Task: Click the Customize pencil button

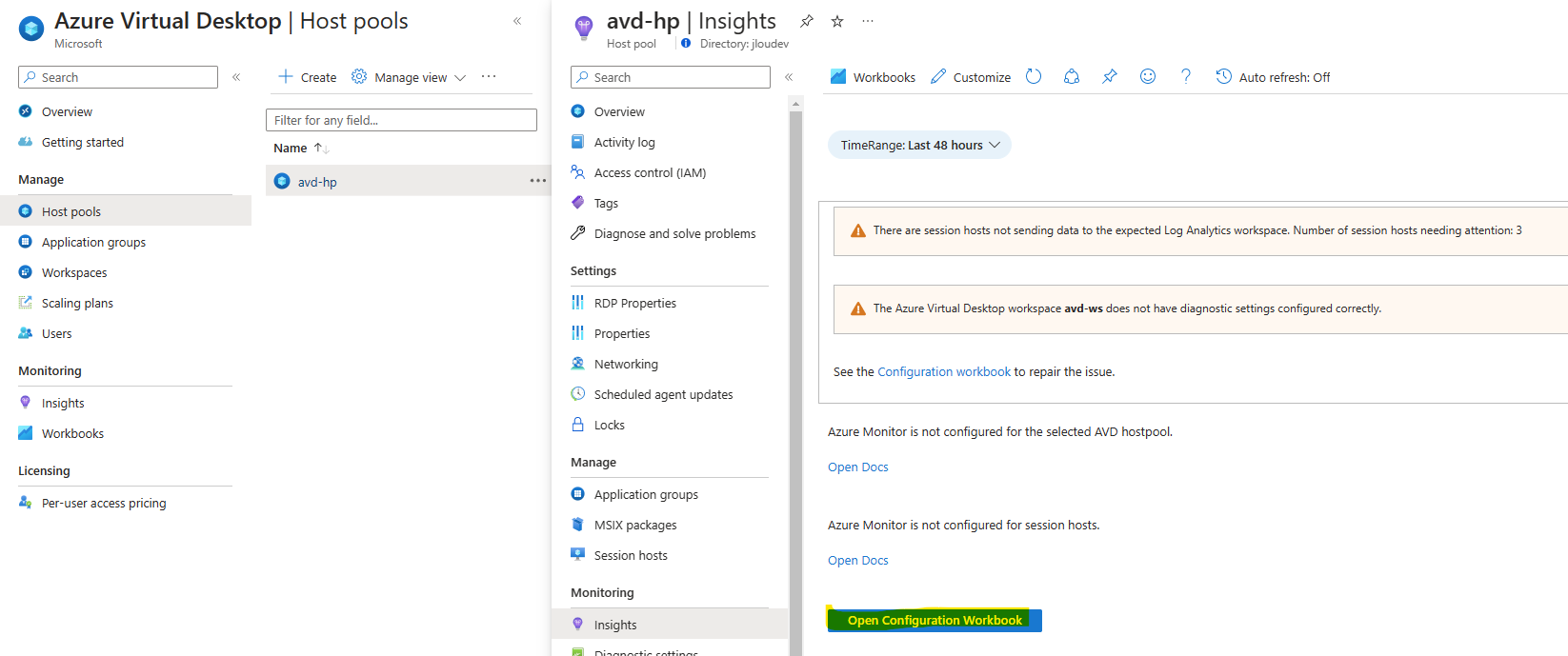Action: (971, 77)
